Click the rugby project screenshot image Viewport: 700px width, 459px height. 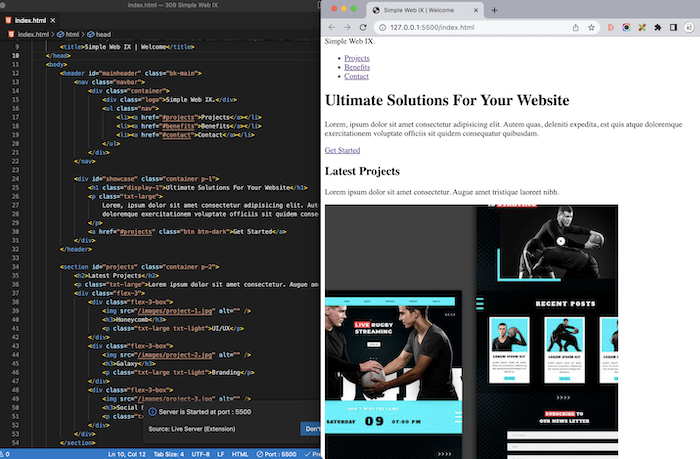[471, 332]
